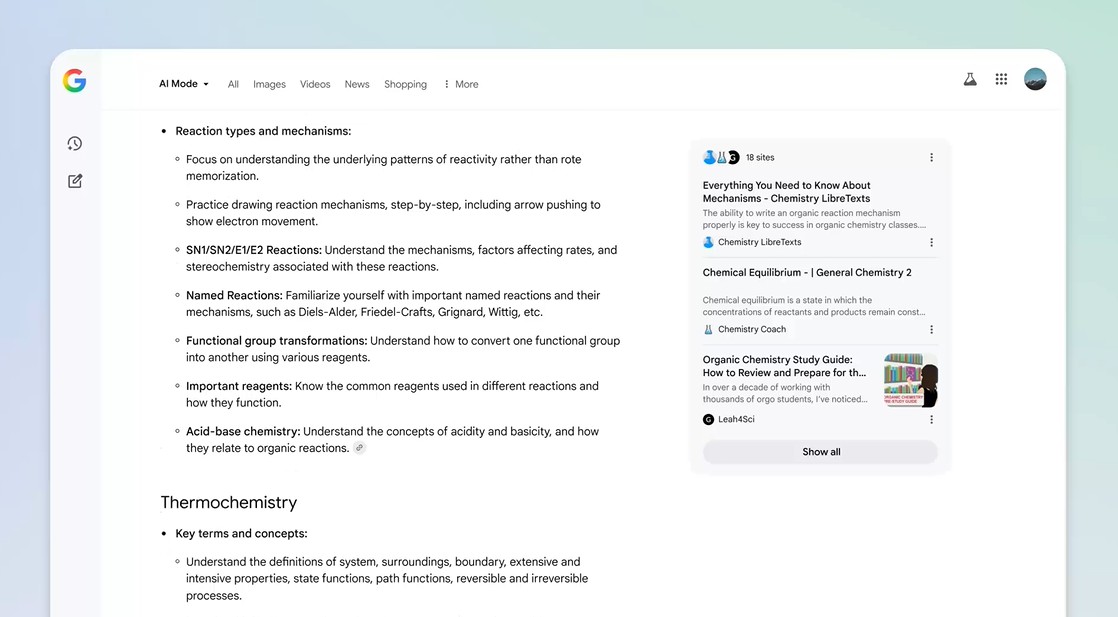The height and width of the screenshot is (617, 1118).
Task: Open the Chemistry LibreTexts mechanisms article link
Action: point(786,191)
